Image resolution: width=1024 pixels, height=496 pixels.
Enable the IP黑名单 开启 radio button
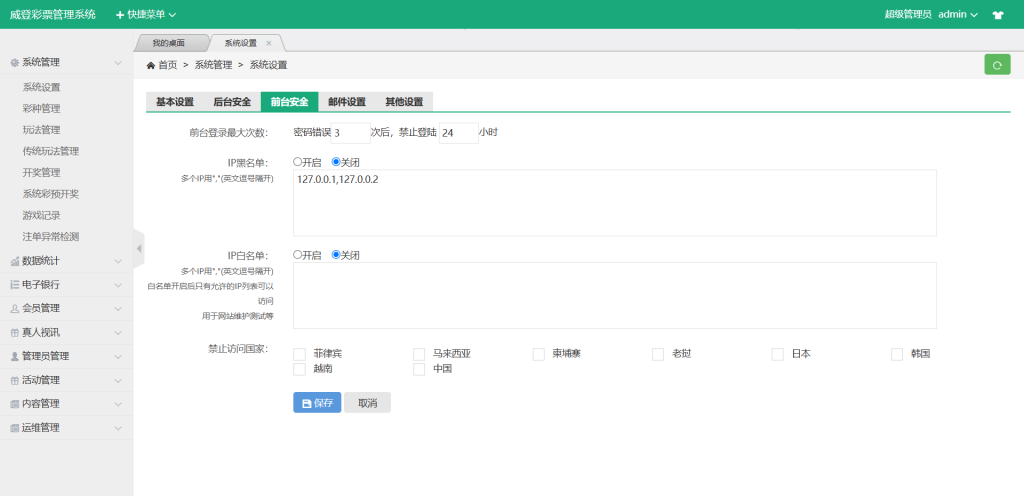tap(297, 161)
